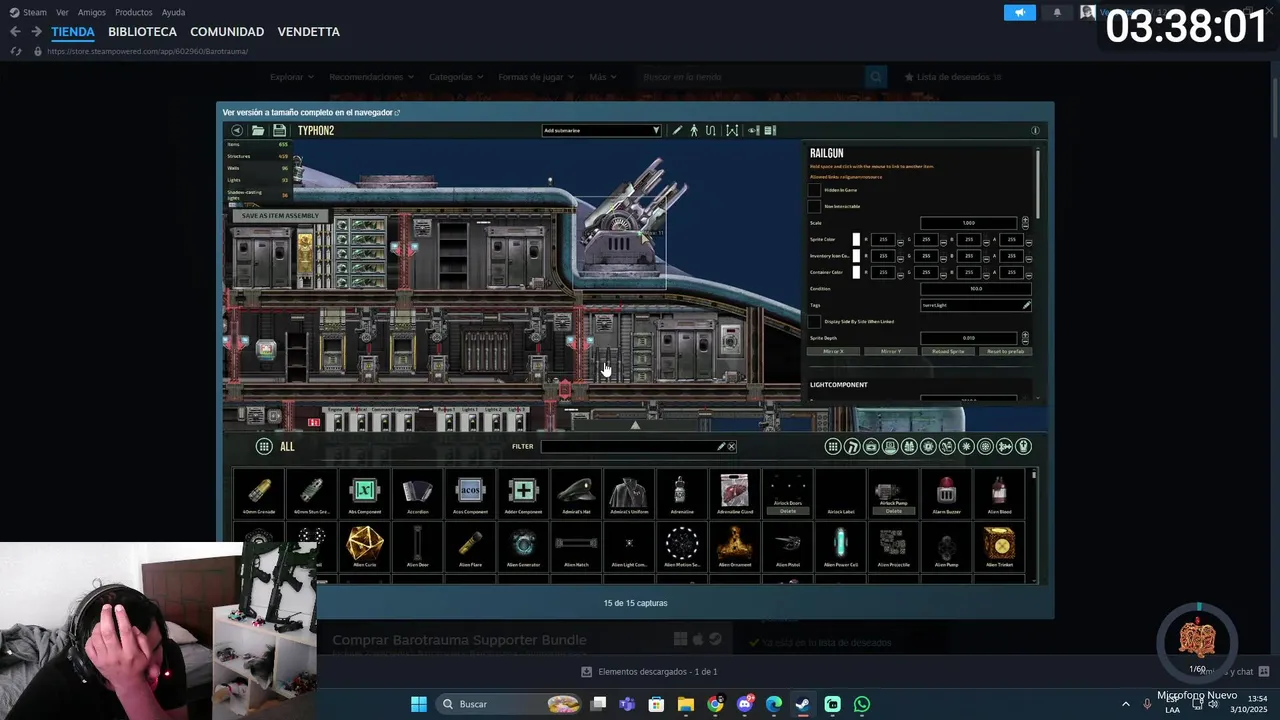Click the waypoint generation icon

coord(732,130)
